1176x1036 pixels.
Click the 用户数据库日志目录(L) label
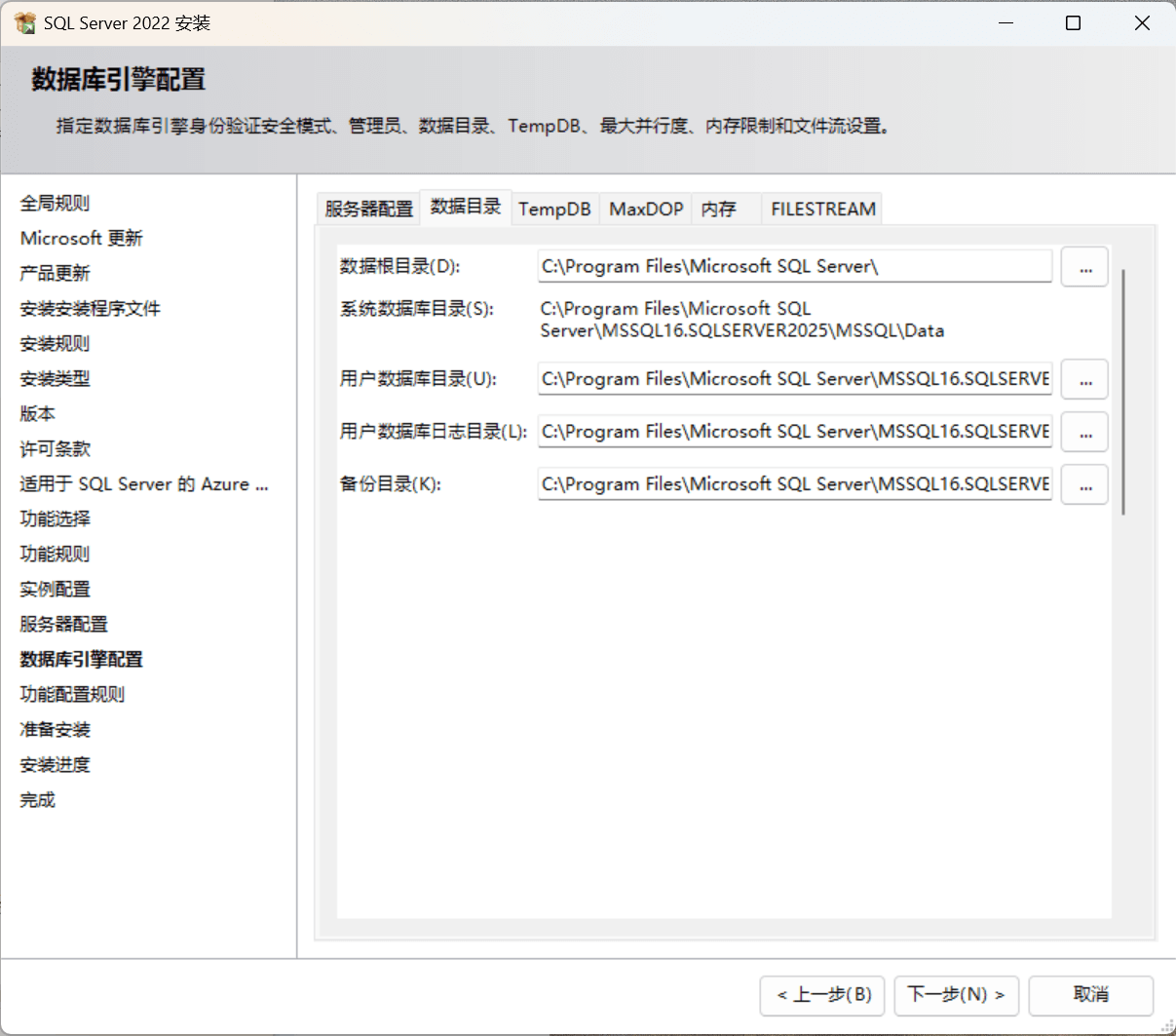point(434,431)
